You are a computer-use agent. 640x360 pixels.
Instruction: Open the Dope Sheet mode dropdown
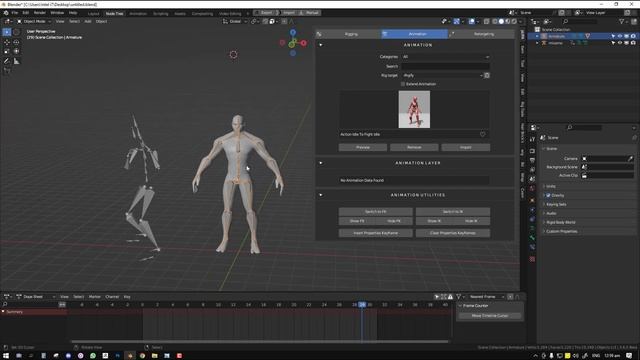tap(35, 297)
